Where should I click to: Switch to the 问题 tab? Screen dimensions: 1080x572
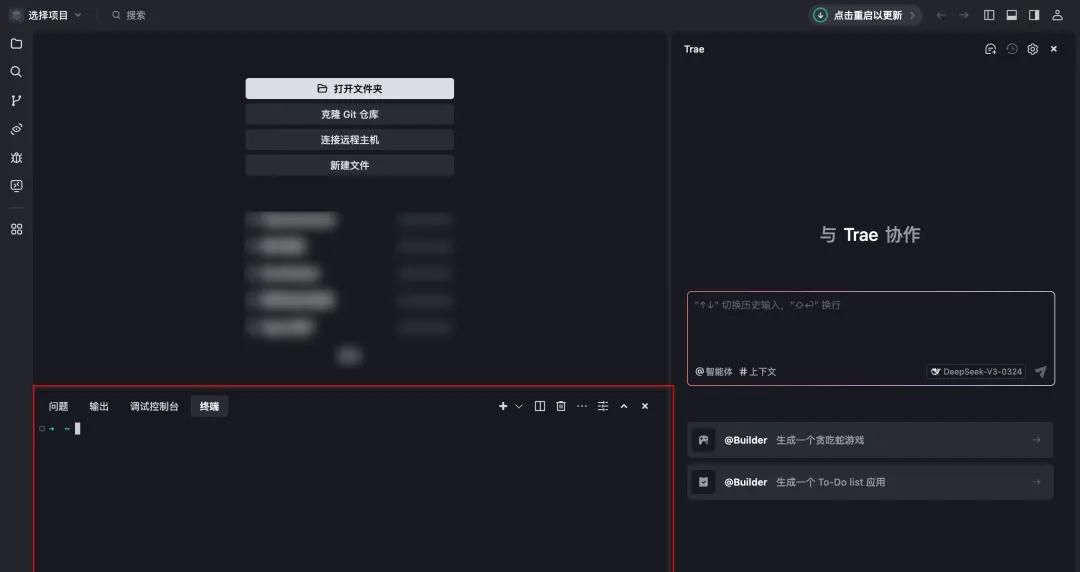tap(59, 406)
